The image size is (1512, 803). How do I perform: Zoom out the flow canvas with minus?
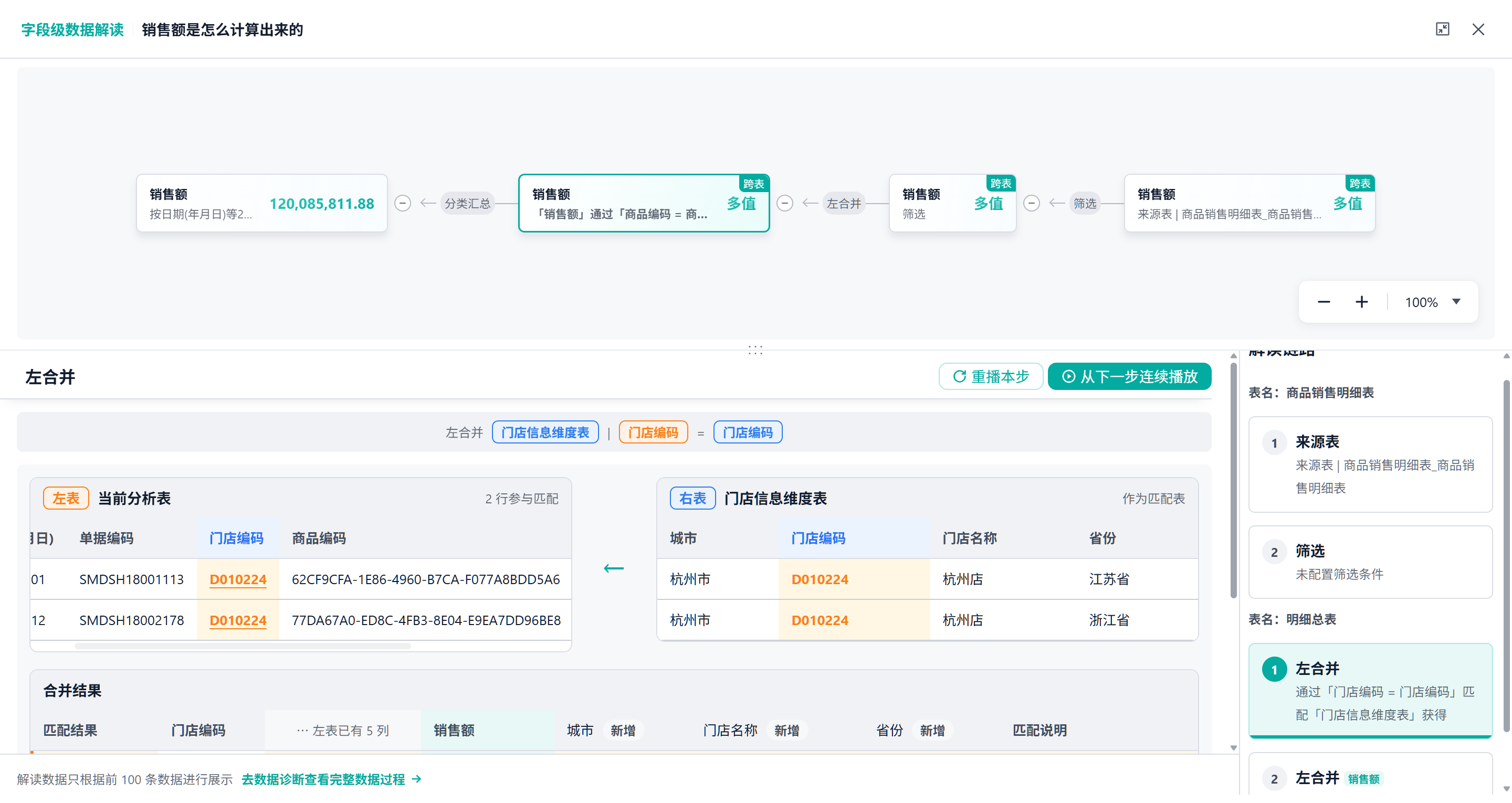pos(1324,302)
